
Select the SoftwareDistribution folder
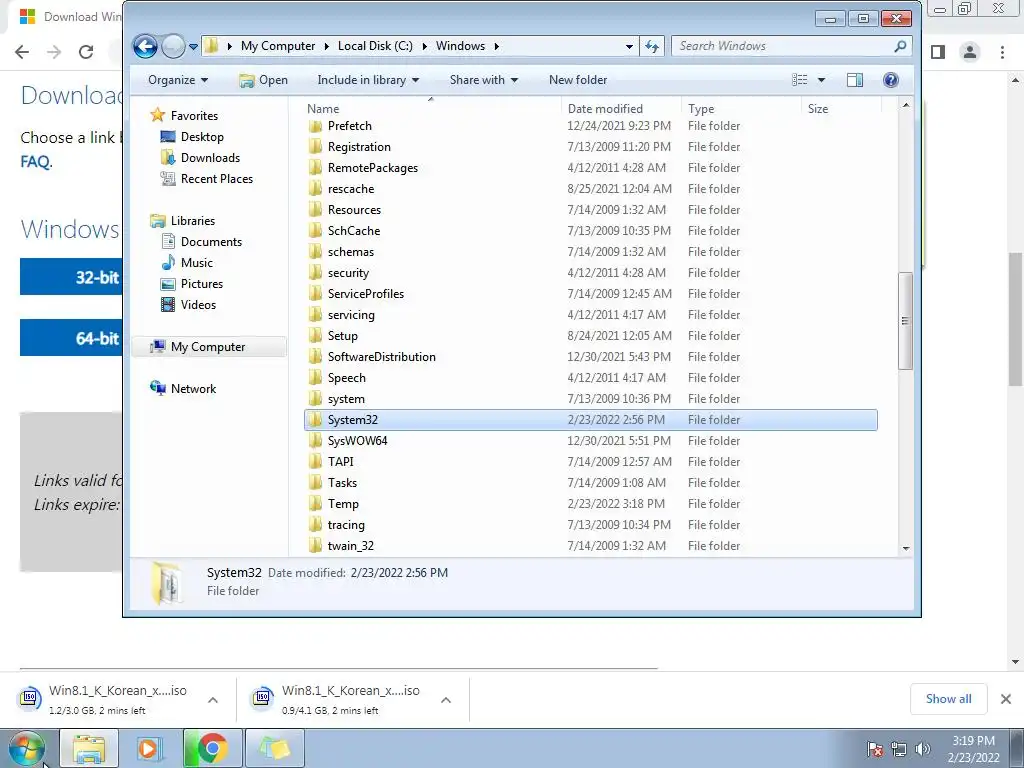(381, 357)
